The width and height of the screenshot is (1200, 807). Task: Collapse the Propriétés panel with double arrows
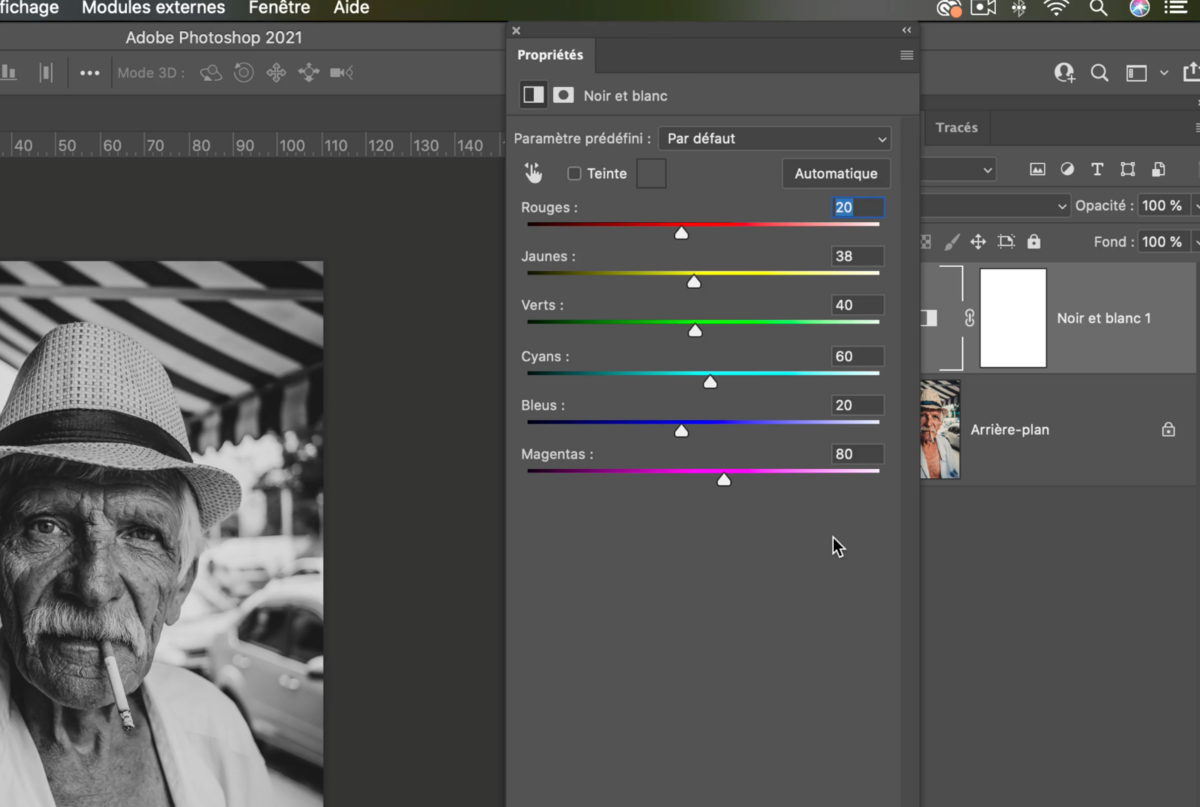coord(906,31)
